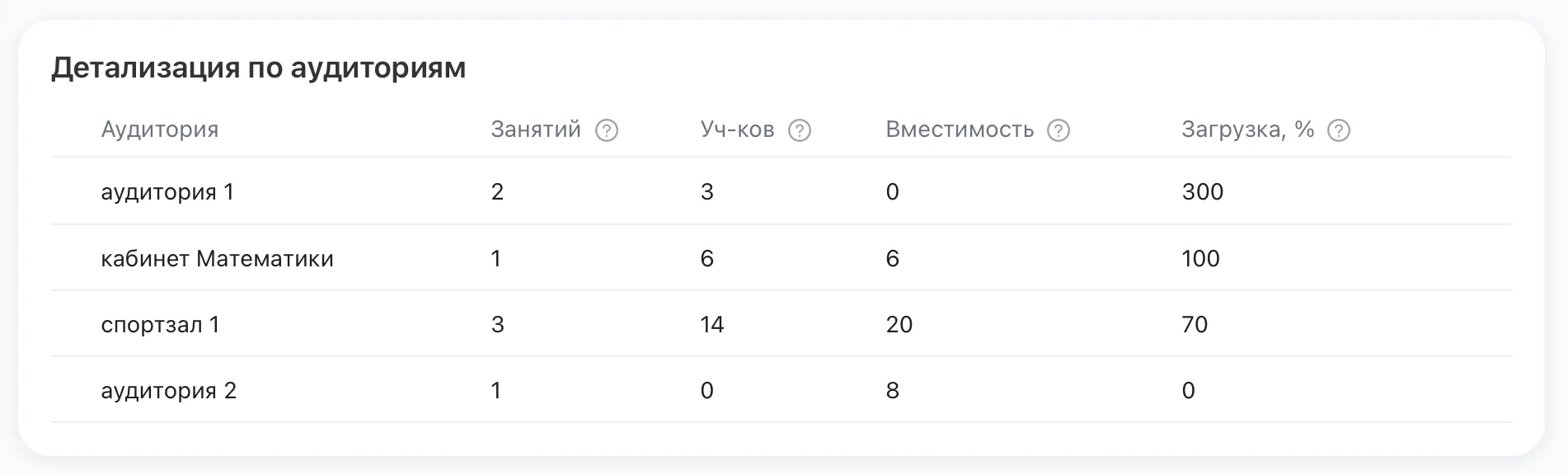The image size is (1568, 475).
Task: Click the capacity value 8 for аудитория 2
Action: (892, 390)
